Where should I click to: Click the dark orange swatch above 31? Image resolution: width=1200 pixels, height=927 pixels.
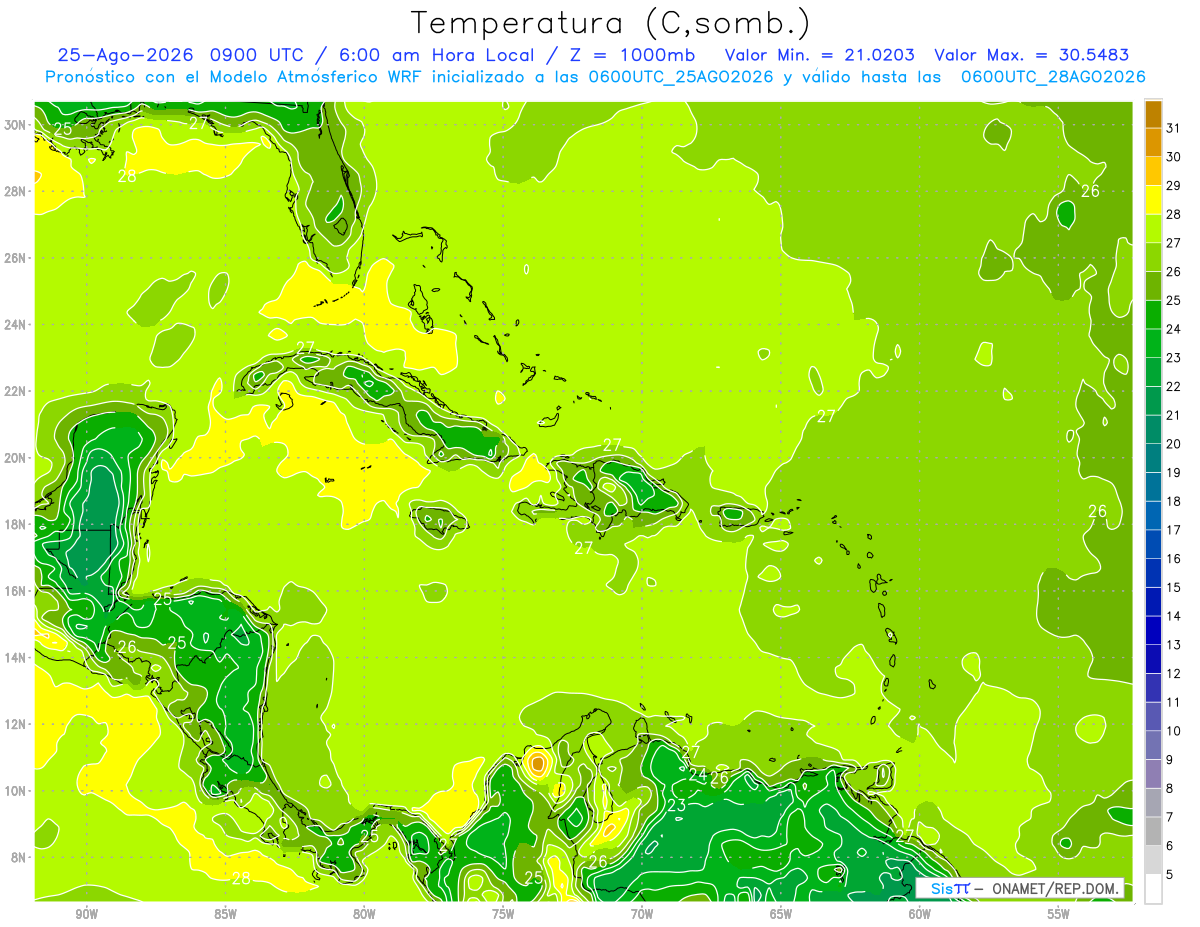click(1153, 114)
